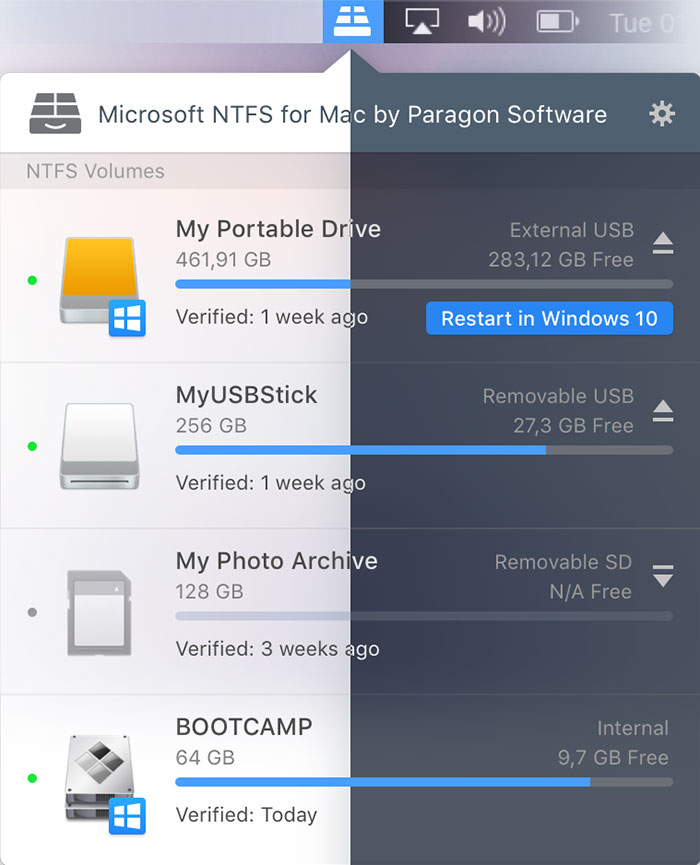700x865 pixels.
Task: Open the volume sound menu bar icon
Action: click(487, 22)
